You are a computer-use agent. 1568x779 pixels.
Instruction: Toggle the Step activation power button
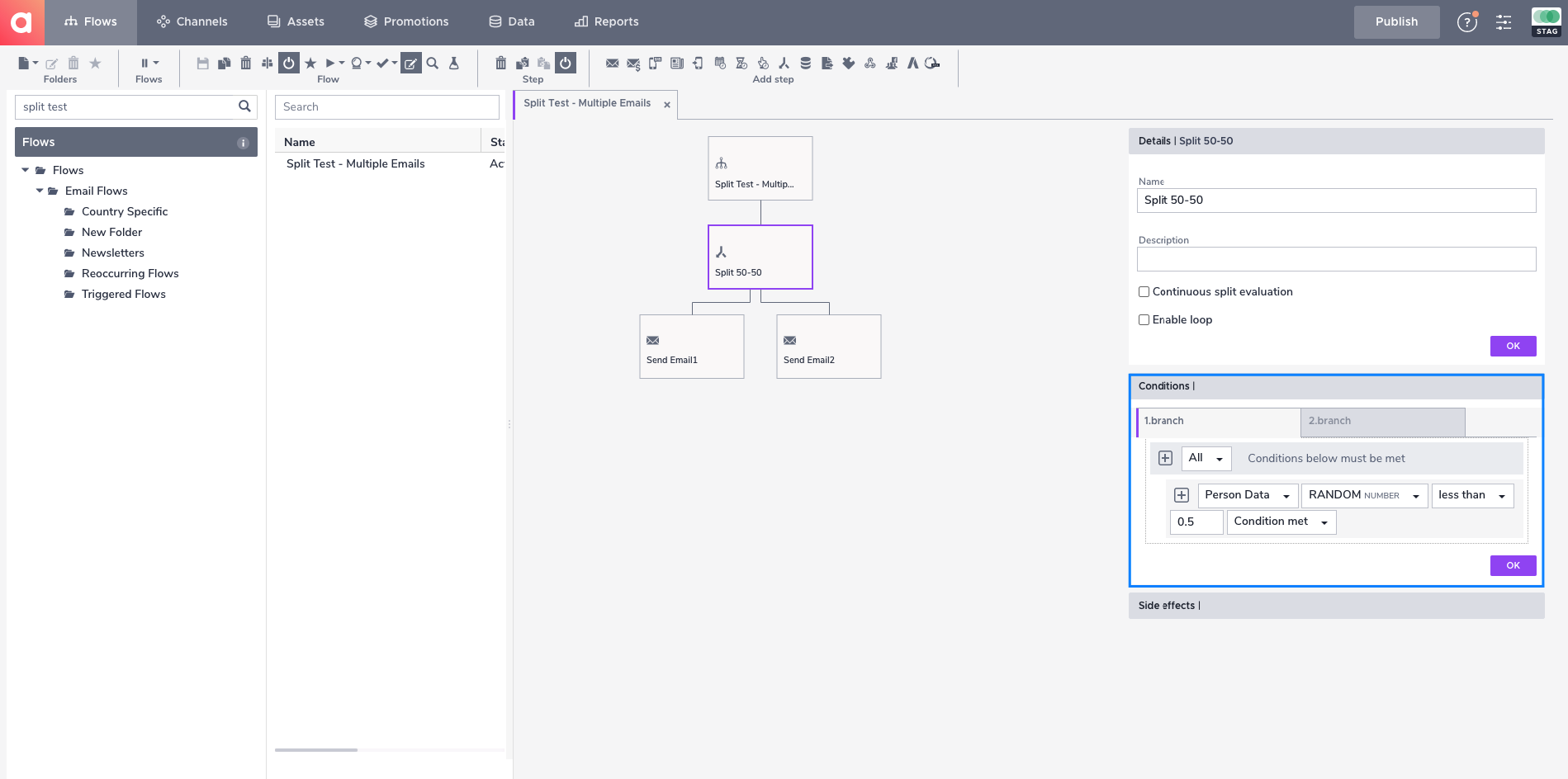[x=565, y=63]
